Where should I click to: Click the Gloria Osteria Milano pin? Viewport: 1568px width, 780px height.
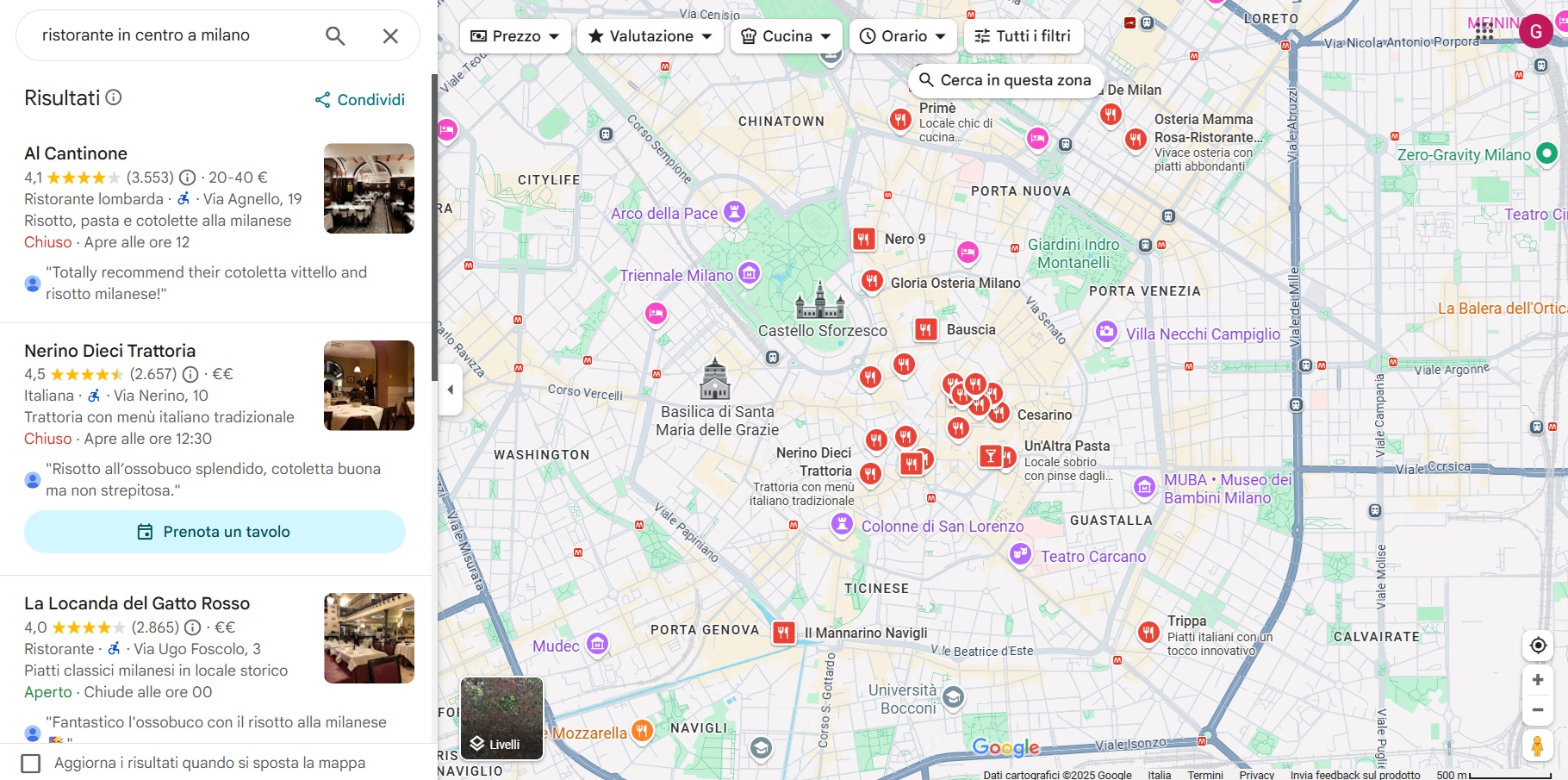click(873, 281)
